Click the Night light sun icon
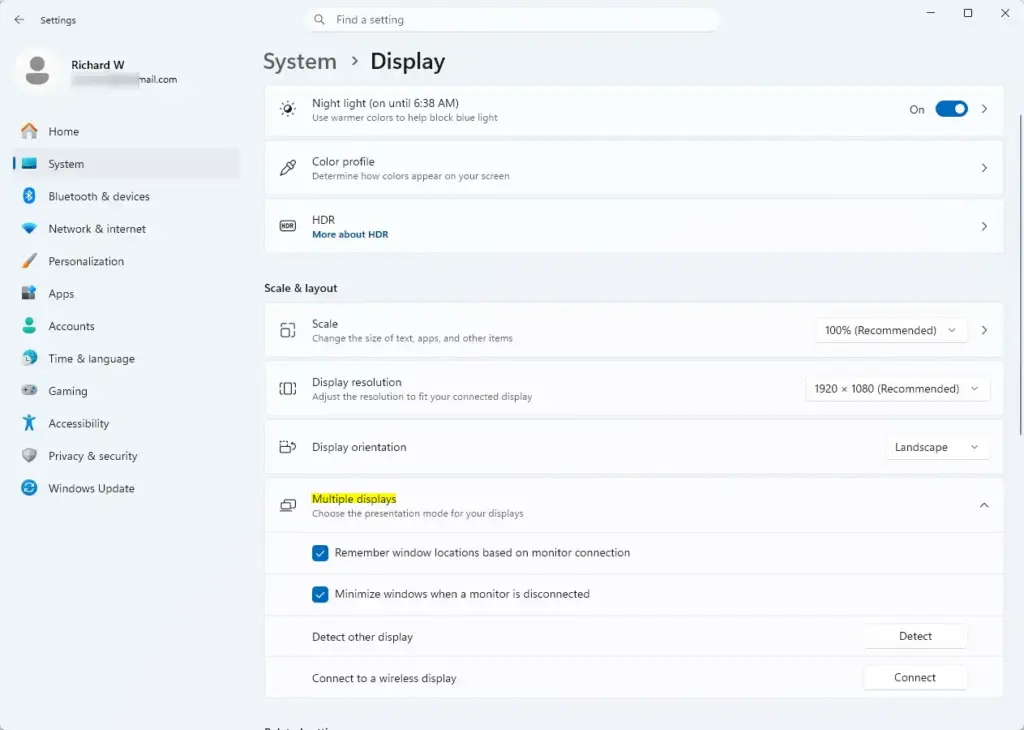The image size is (1024, 730). point(287,109)
